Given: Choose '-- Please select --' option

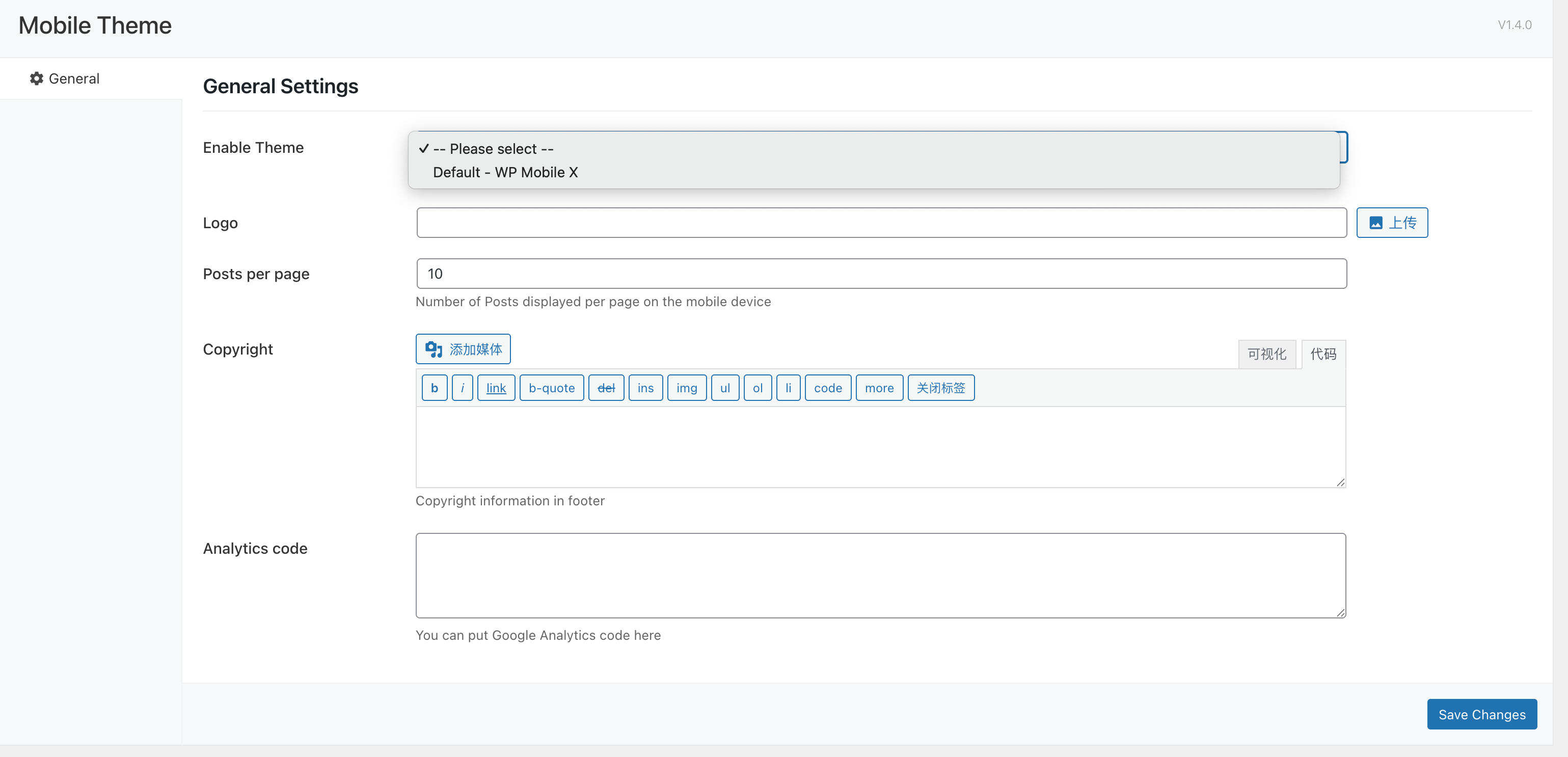Looking at the screenshot, I should (x=493, y=149).
